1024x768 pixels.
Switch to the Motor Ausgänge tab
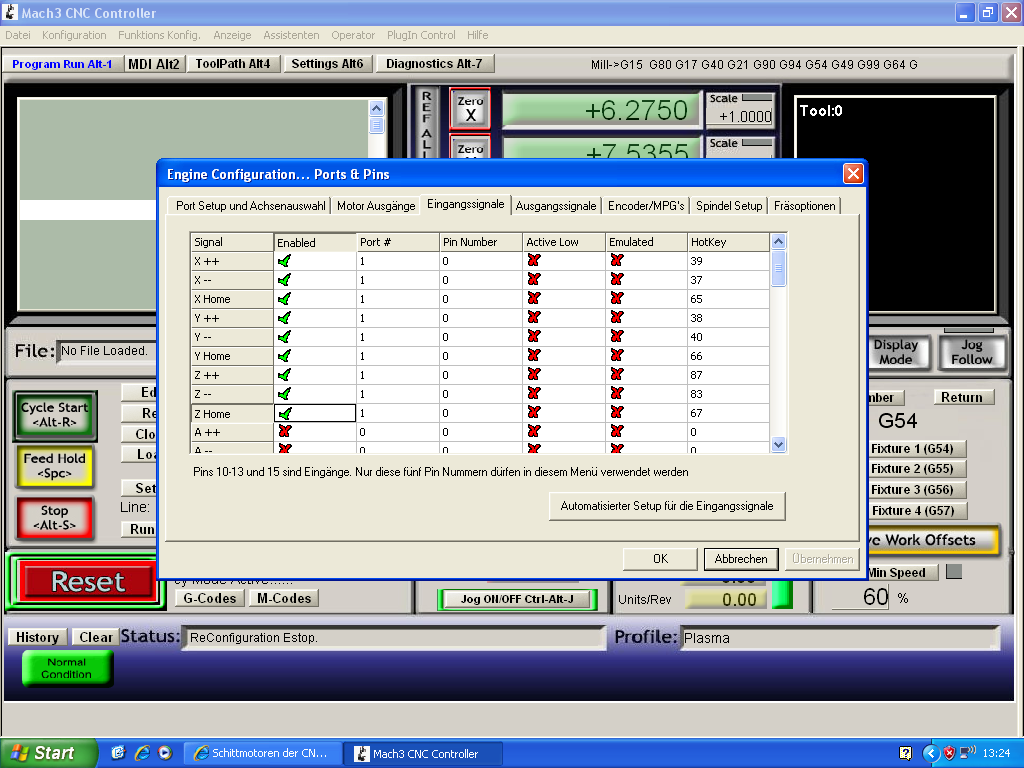pos(376,206)
